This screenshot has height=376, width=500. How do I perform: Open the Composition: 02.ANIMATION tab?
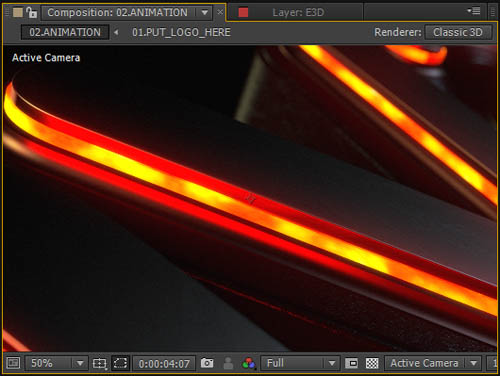click(117, 13)
